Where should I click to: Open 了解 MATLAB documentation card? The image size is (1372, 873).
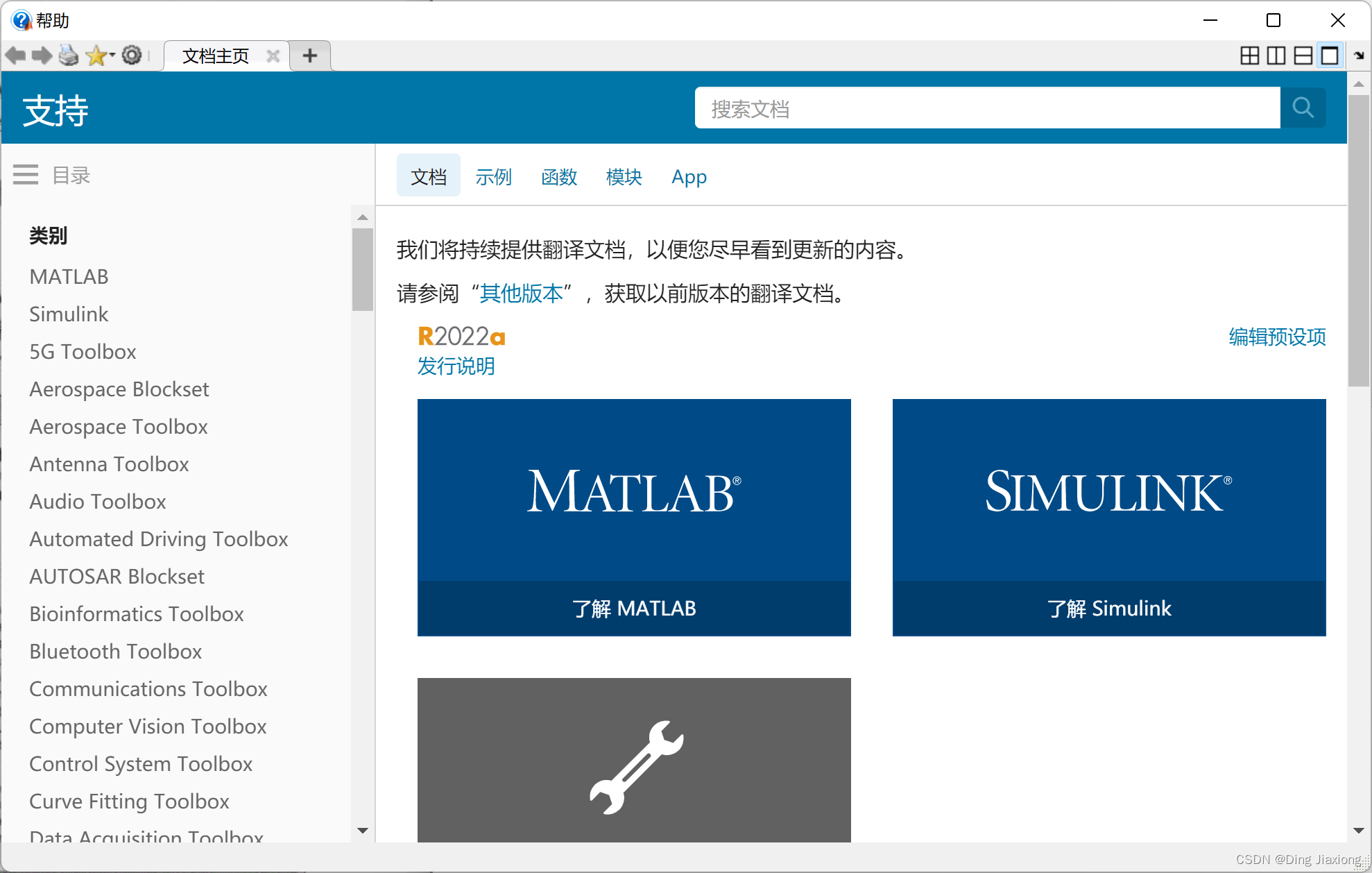(633, 609)
